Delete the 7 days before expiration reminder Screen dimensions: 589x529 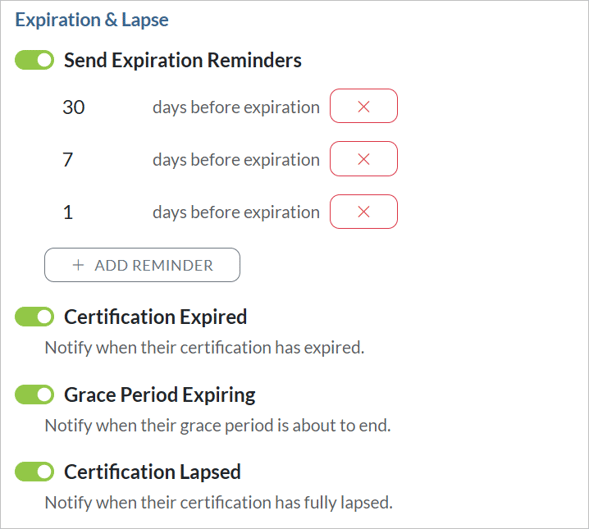(364, 159)
